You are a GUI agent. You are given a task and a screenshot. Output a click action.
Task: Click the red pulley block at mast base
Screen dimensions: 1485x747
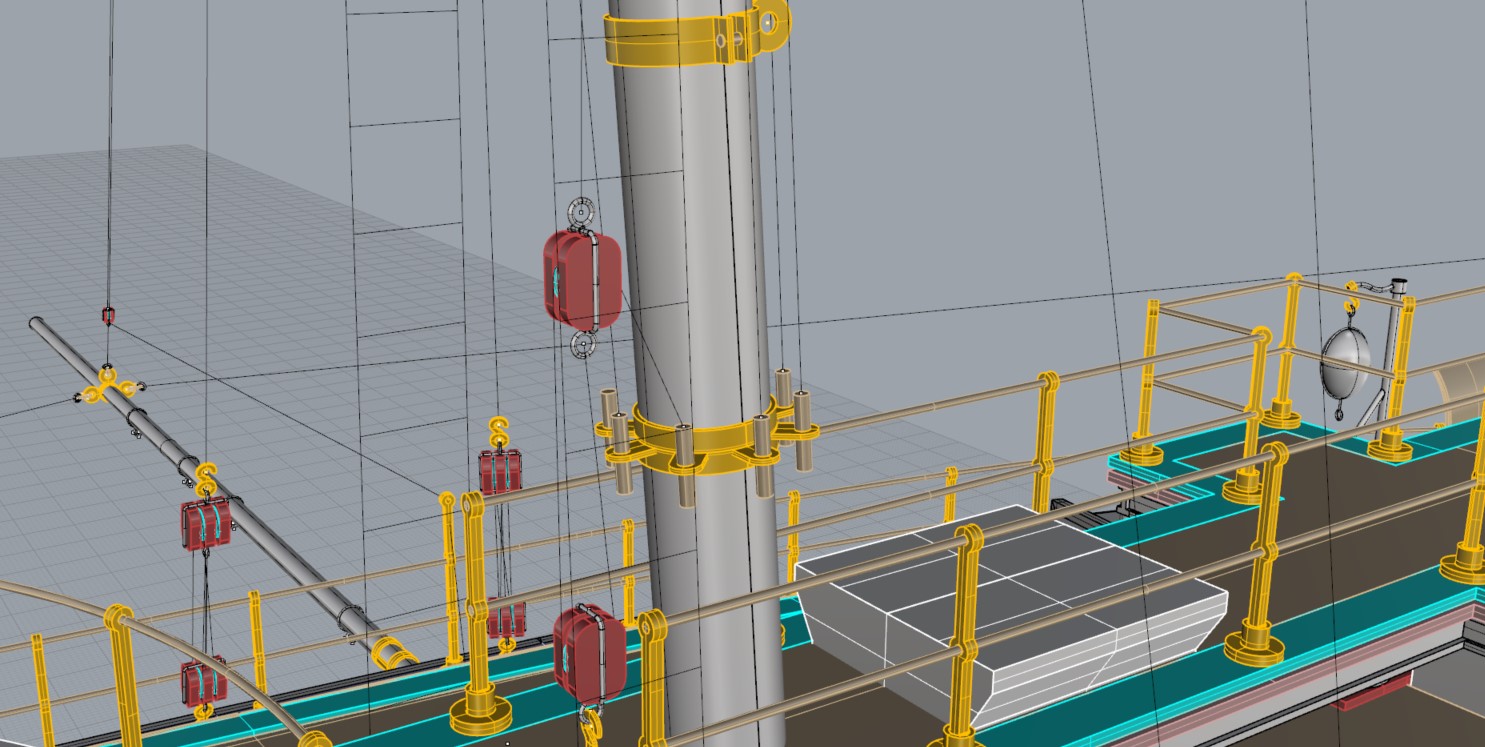588,653
